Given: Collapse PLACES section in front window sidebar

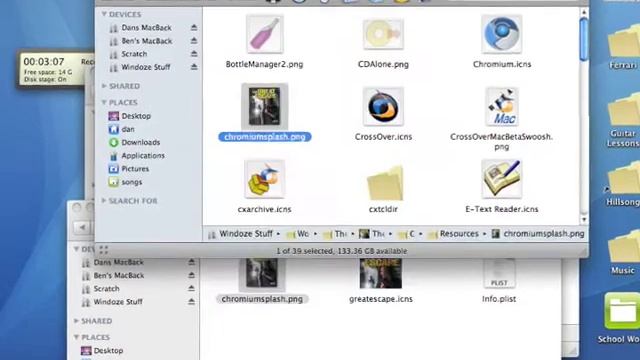Looking at the screenshot, I should (x=104, y=102).
